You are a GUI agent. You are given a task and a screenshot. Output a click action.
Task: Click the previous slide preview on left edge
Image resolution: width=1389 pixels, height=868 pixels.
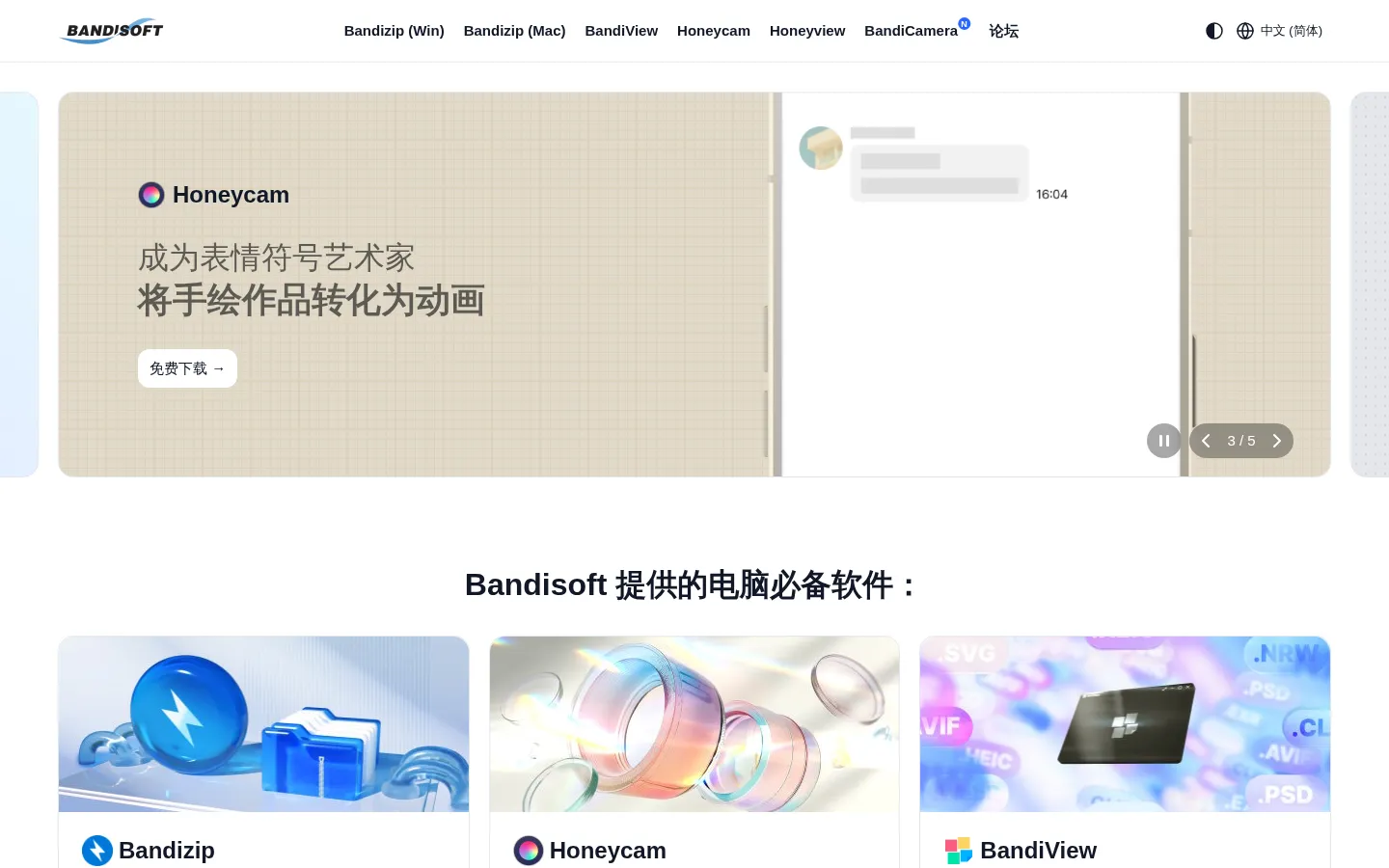tap(19, 285)
